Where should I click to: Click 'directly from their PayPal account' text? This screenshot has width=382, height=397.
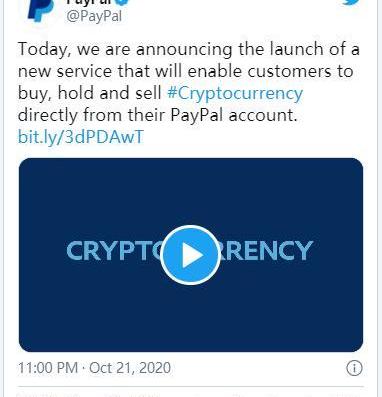157,115
